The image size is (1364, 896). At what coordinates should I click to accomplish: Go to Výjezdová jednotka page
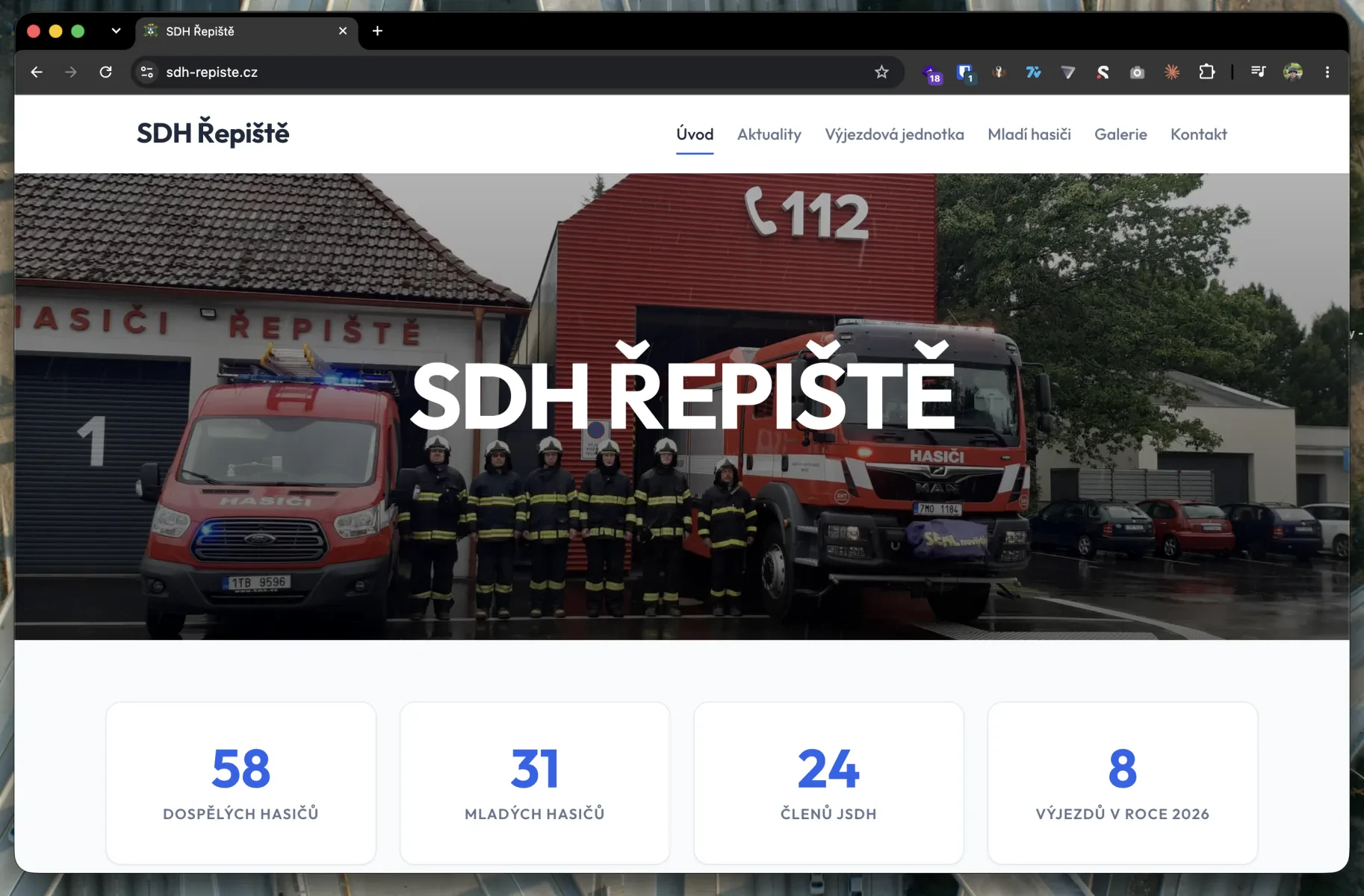[x=895, y=134]
